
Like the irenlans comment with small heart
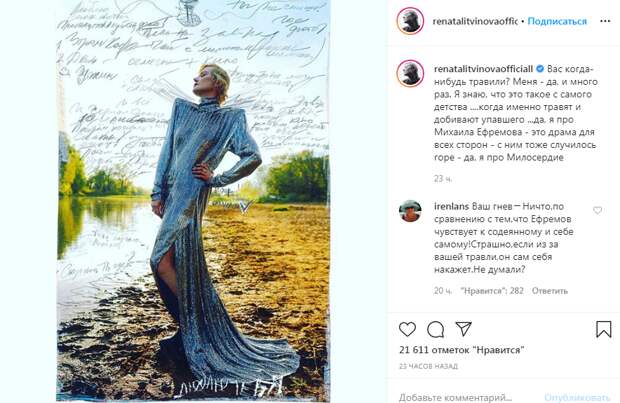tap(597, 210)
